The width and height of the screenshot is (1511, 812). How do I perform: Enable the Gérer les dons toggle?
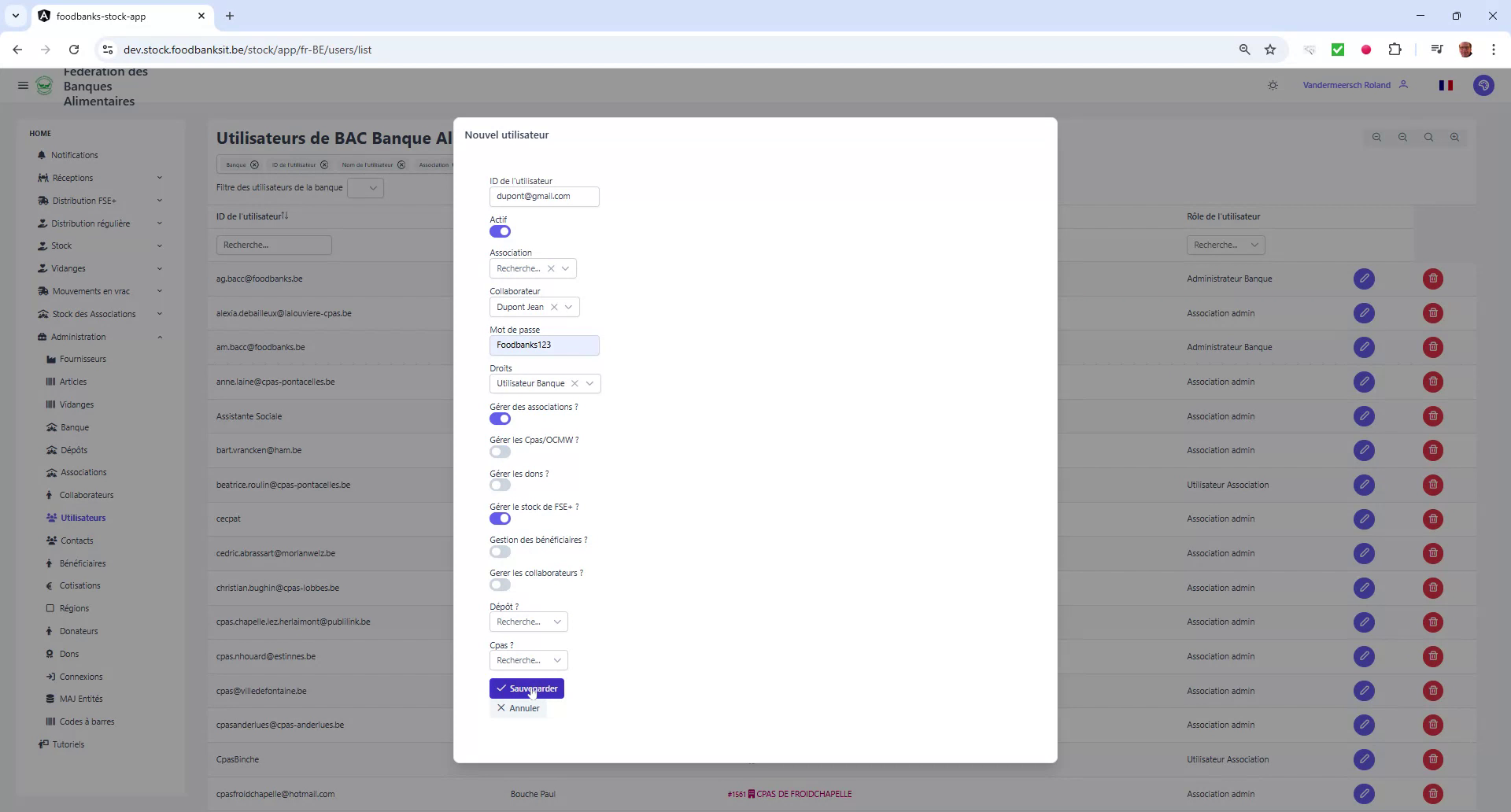pos(500,485)
